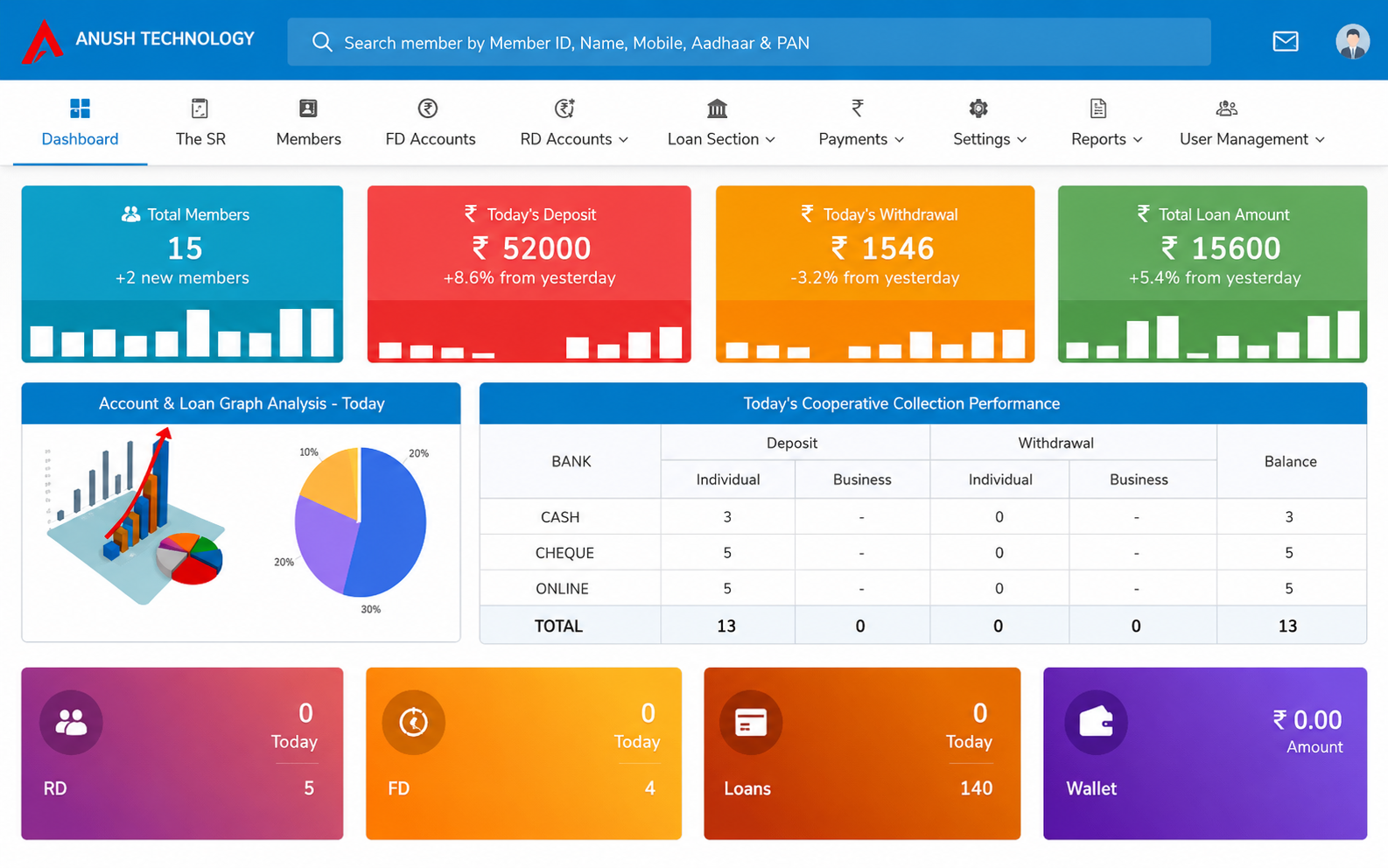Open The SR menu item
The image size is (1388, 868).
200,123
